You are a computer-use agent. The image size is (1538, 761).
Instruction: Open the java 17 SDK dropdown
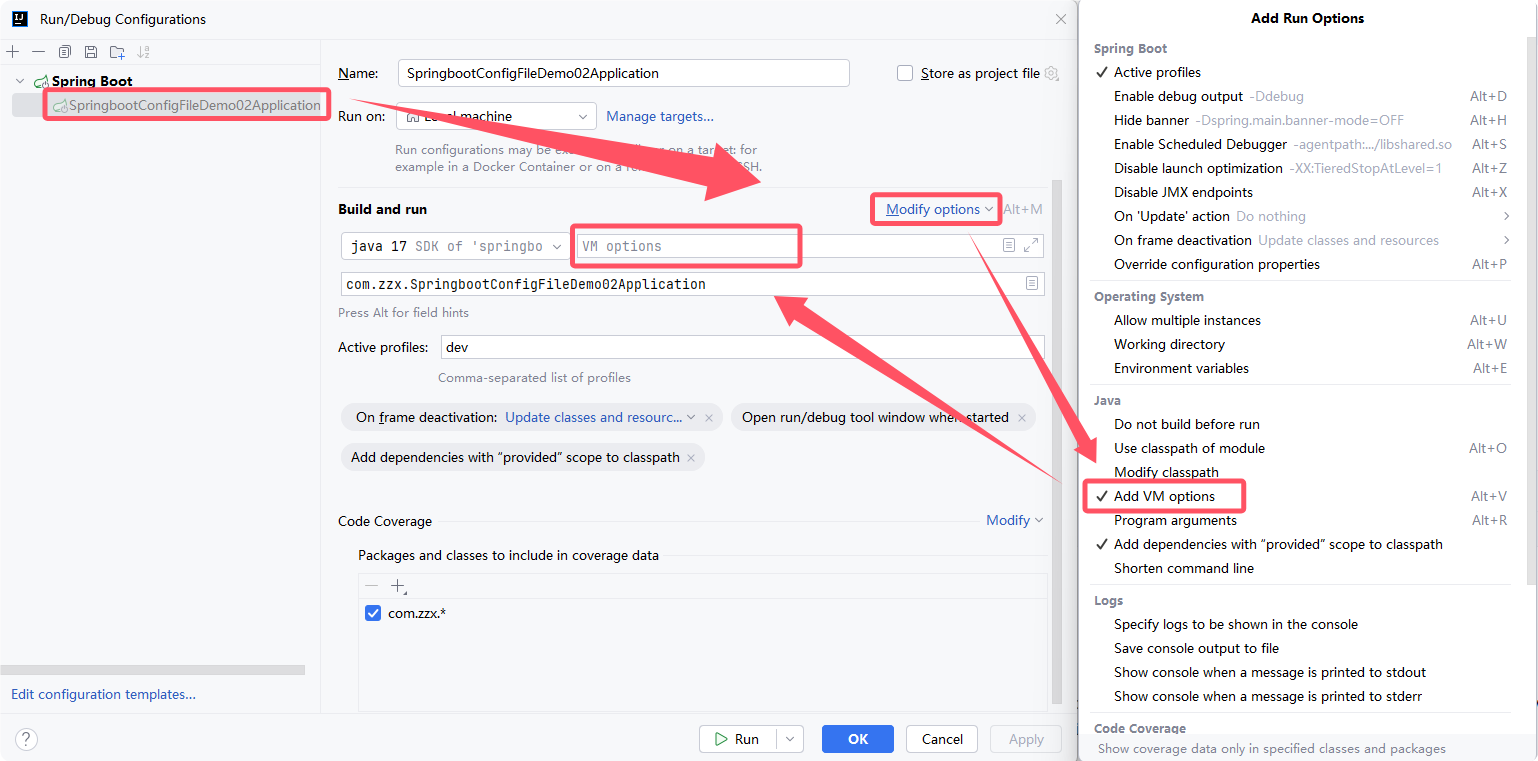click(x=456, y=246)
